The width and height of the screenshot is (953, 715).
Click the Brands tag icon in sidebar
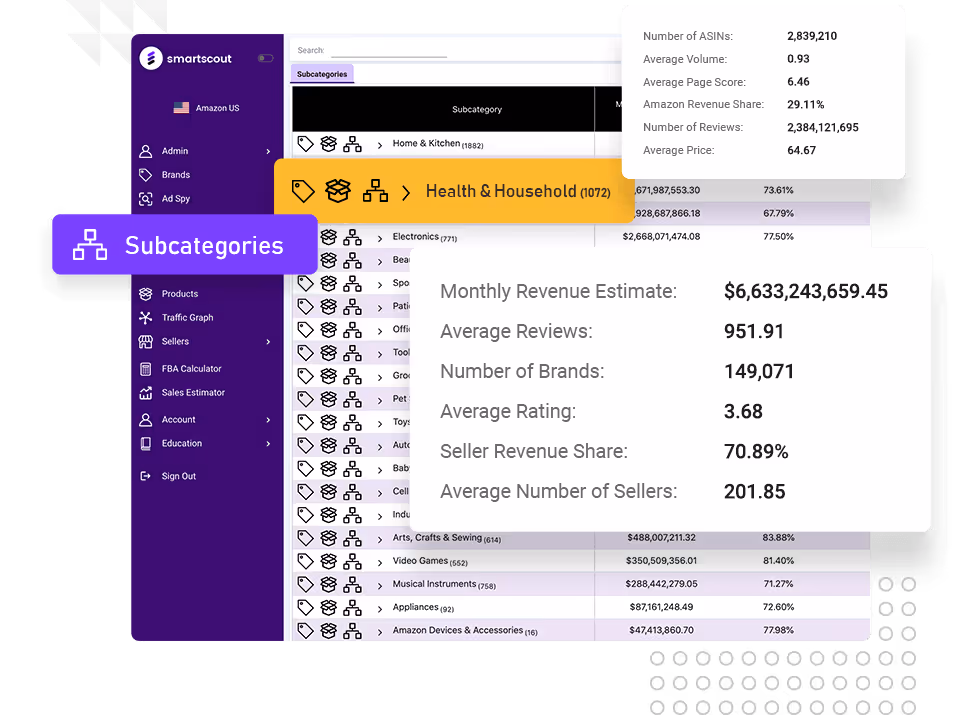(145, 174)
